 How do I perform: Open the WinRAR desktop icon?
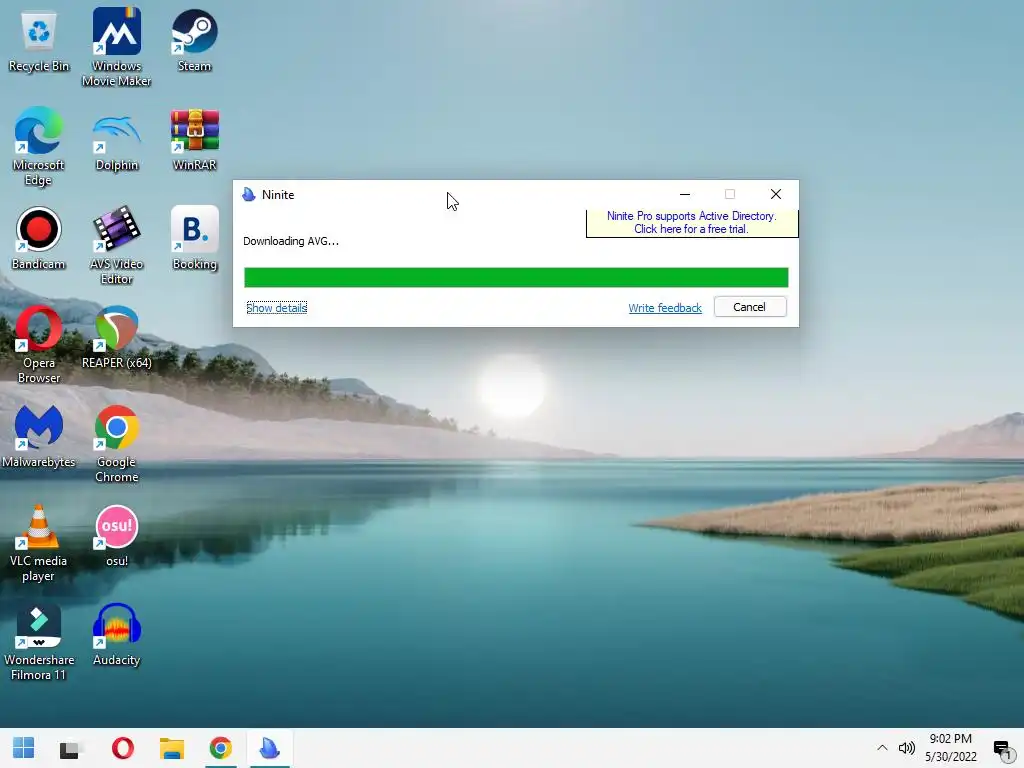click(x=194, y=140)
